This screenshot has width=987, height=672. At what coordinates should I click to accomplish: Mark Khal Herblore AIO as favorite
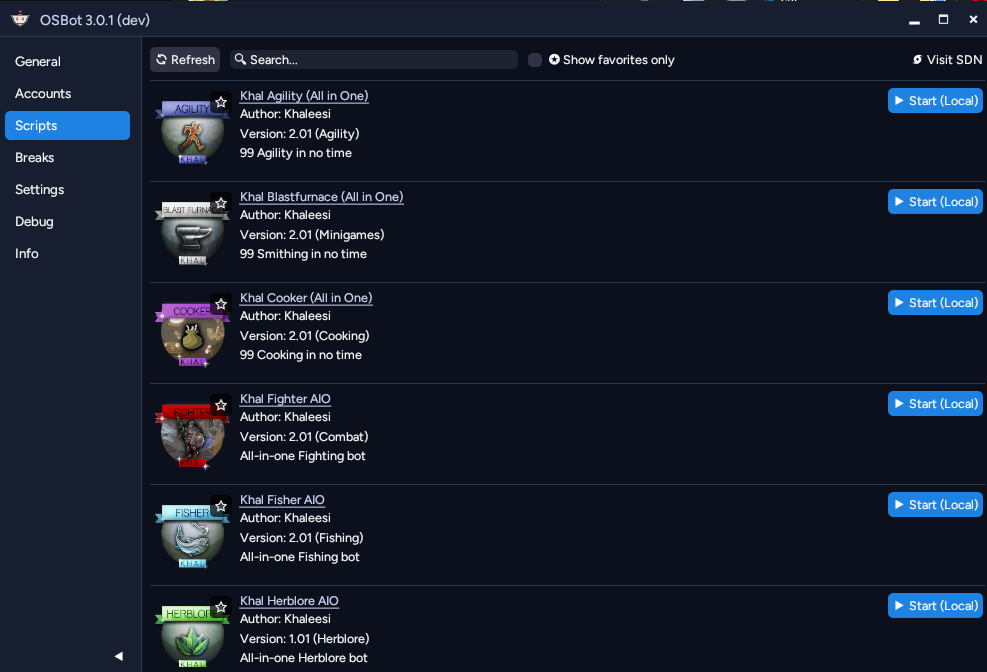(221, 607)
